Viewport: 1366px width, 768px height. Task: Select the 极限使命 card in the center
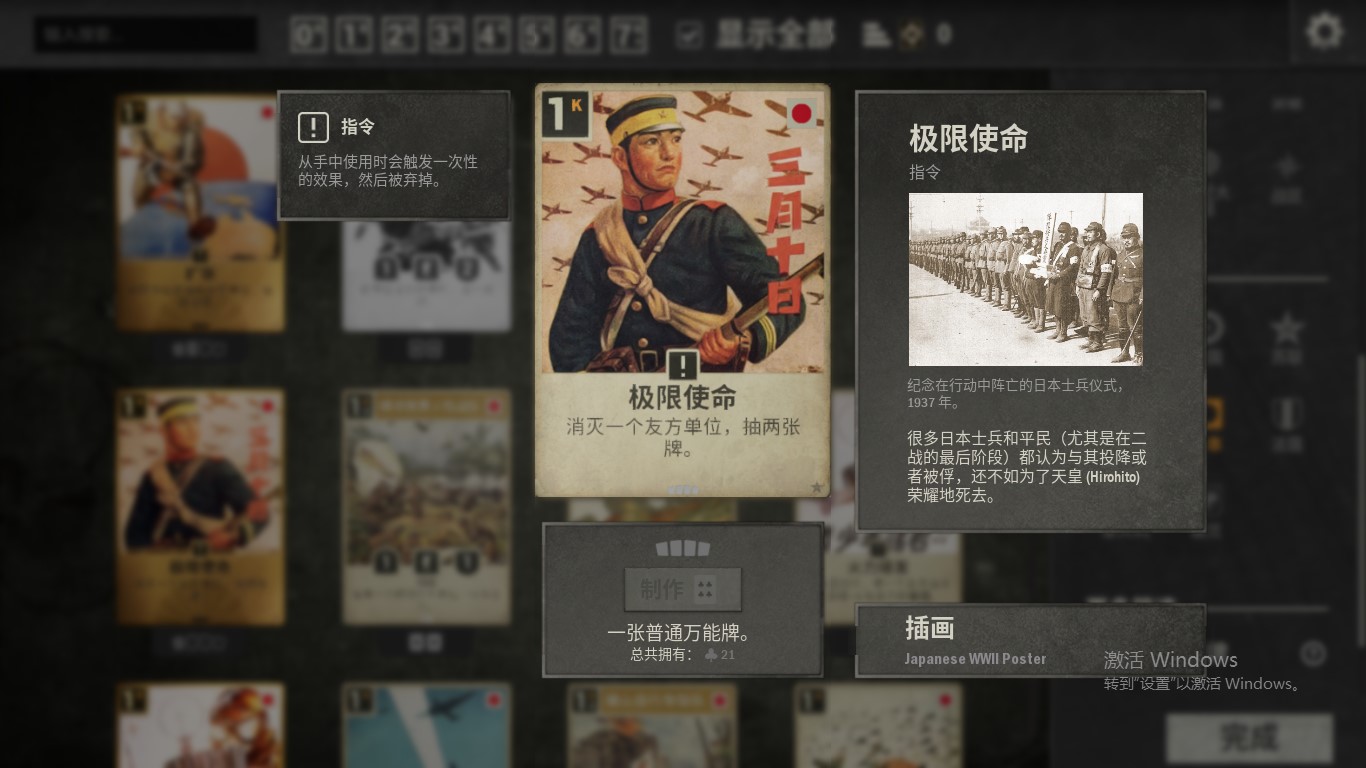(x=682, y=290)
